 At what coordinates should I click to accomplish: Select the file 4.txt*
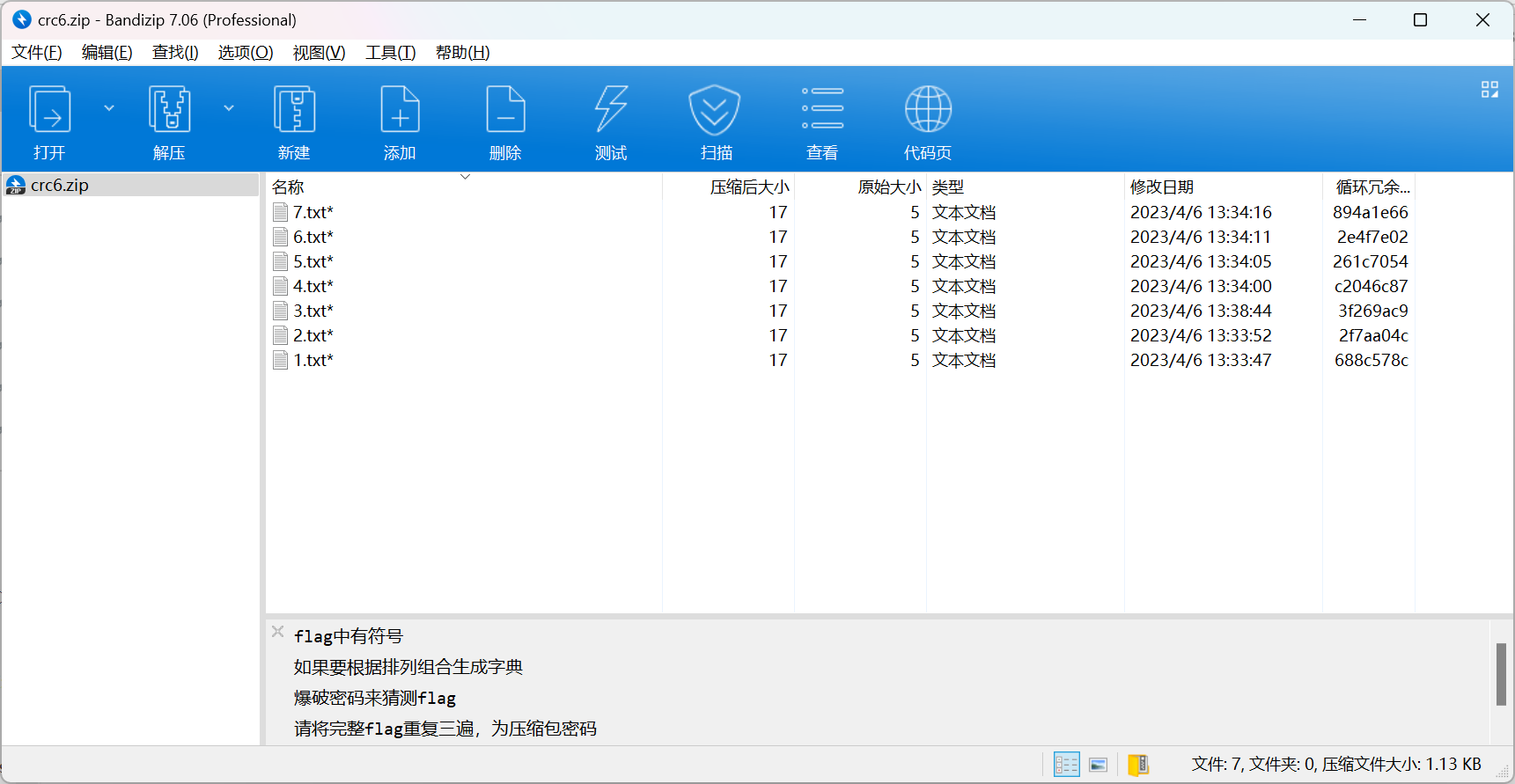click(313, 286)
